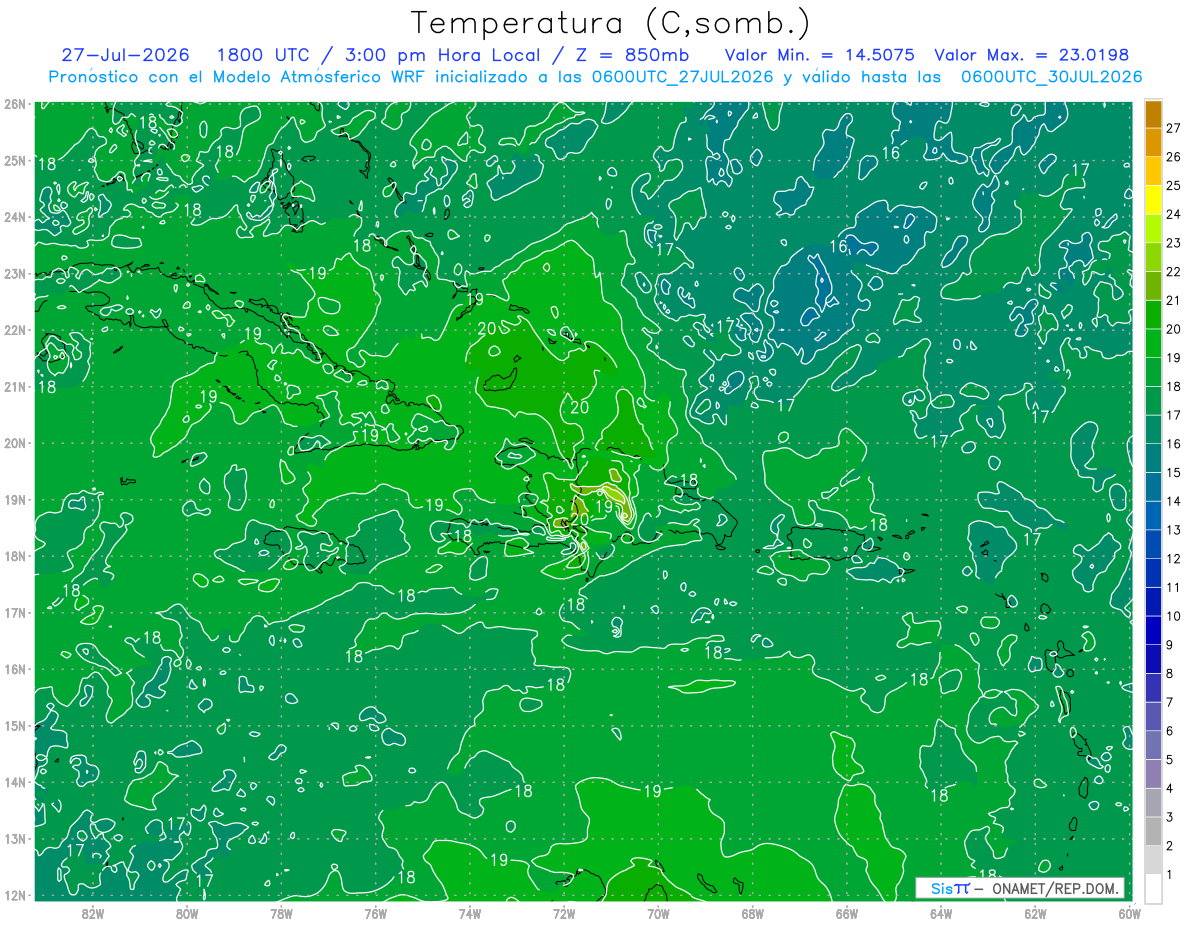This screenshot has height=927, width=1200.
Task: Click the 78W longitude axis label
Action: click(x=281, y=912)
